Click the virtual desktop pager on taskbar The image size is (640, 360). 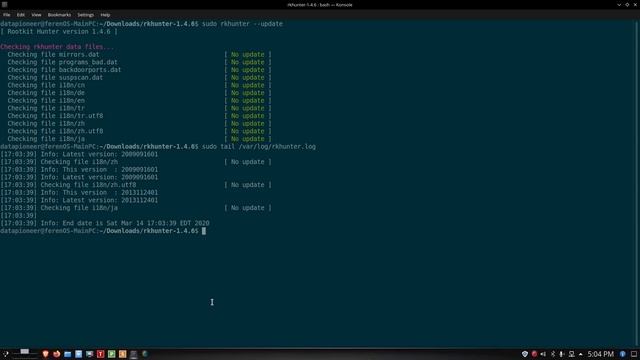pos(24,354)
